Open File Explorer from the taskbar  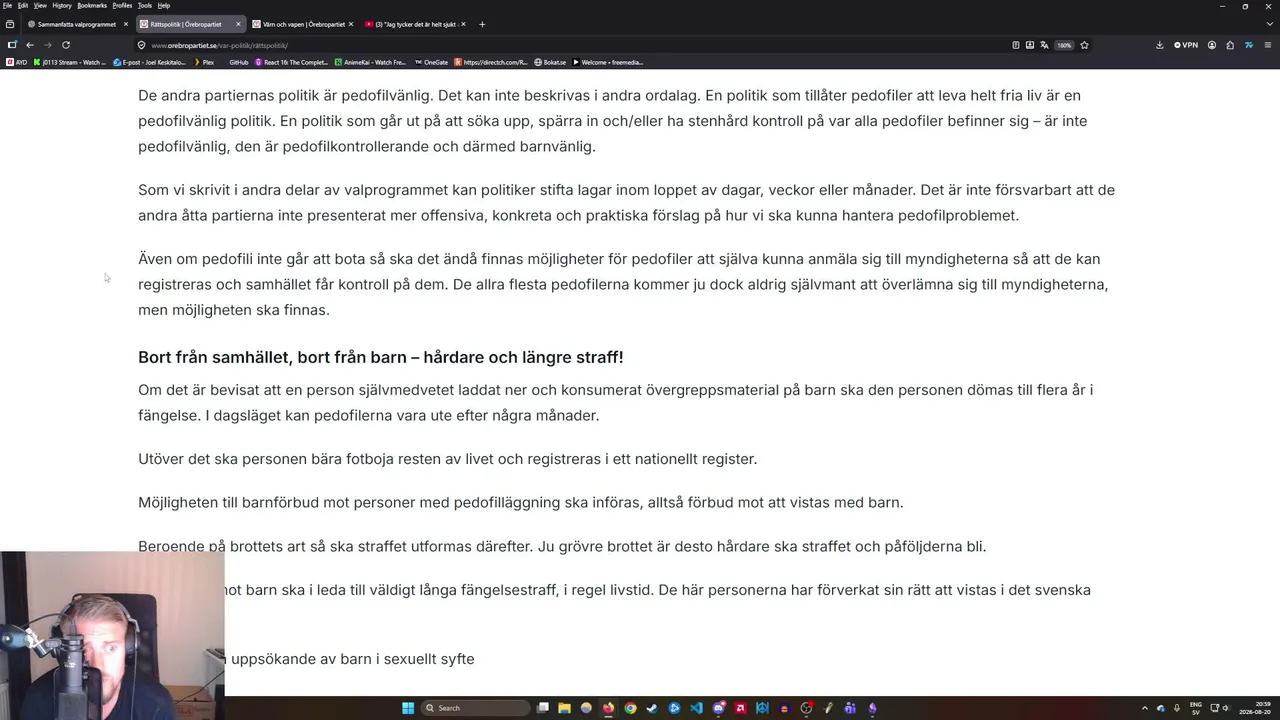tap(564, 708)
